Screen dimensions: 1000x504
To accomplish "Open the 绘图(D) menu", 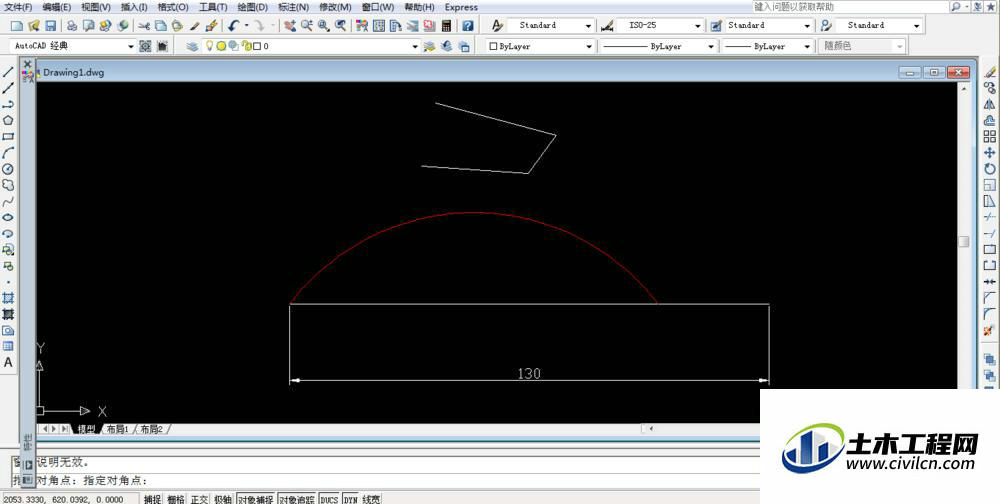I will point(253,7).
